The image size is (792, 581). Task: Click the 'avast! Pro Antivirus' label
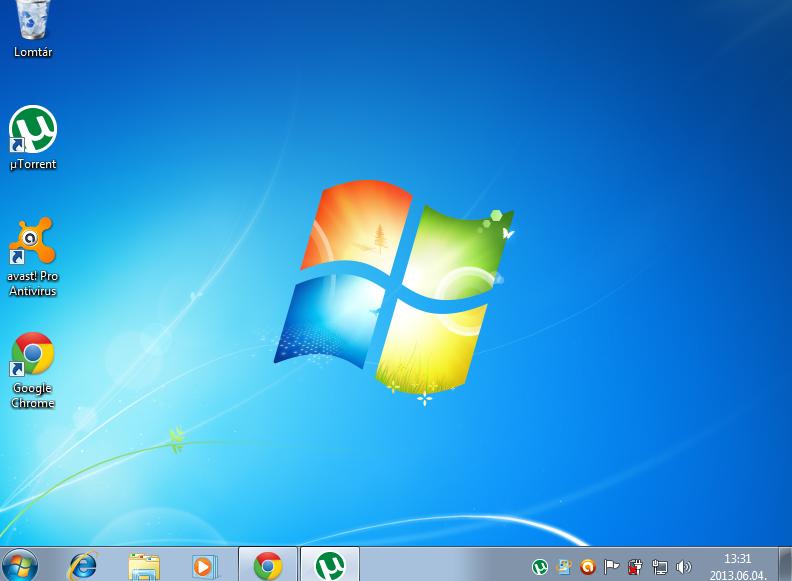[33, 283]
